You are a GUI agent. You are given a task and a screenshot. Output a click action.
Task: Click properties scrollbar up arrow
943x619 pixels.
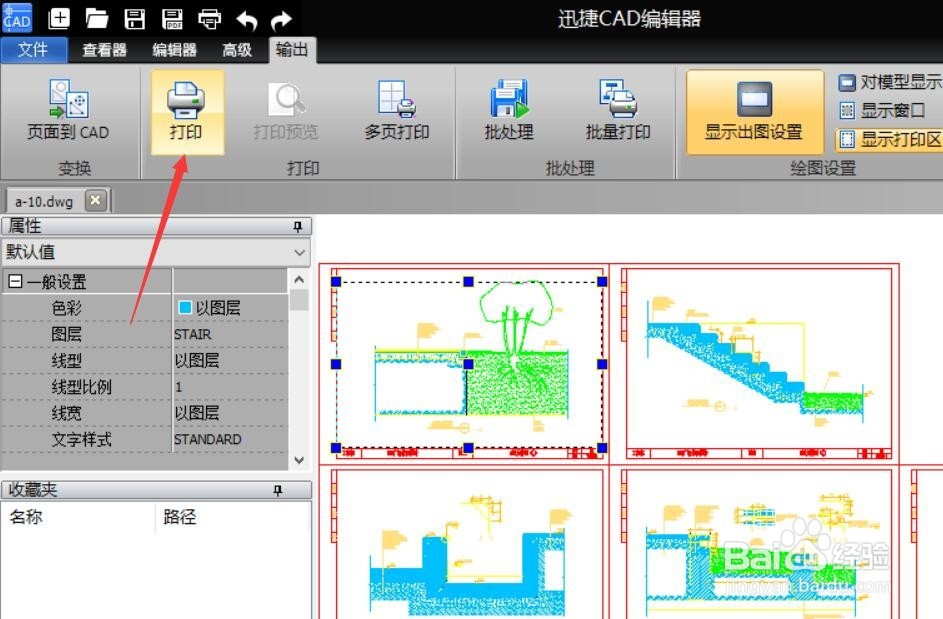click(299, 280)
